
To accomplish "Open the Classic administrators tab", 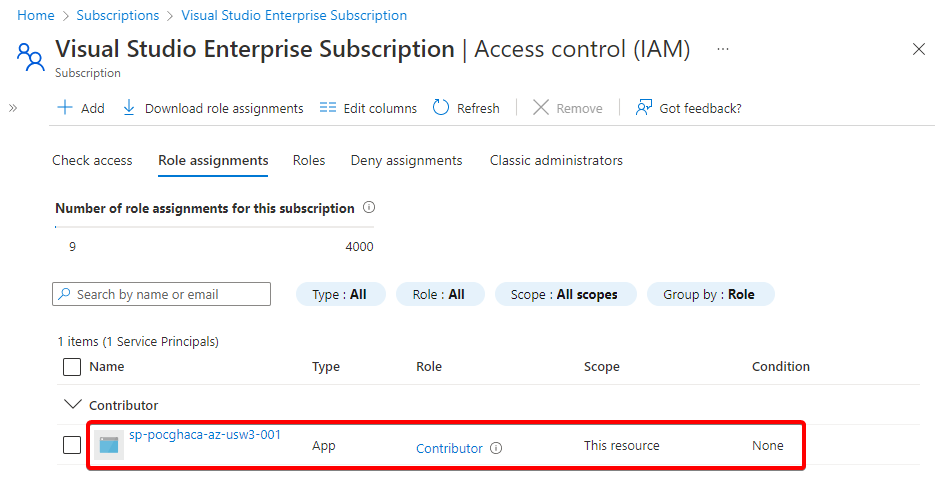I will (556, 160).
